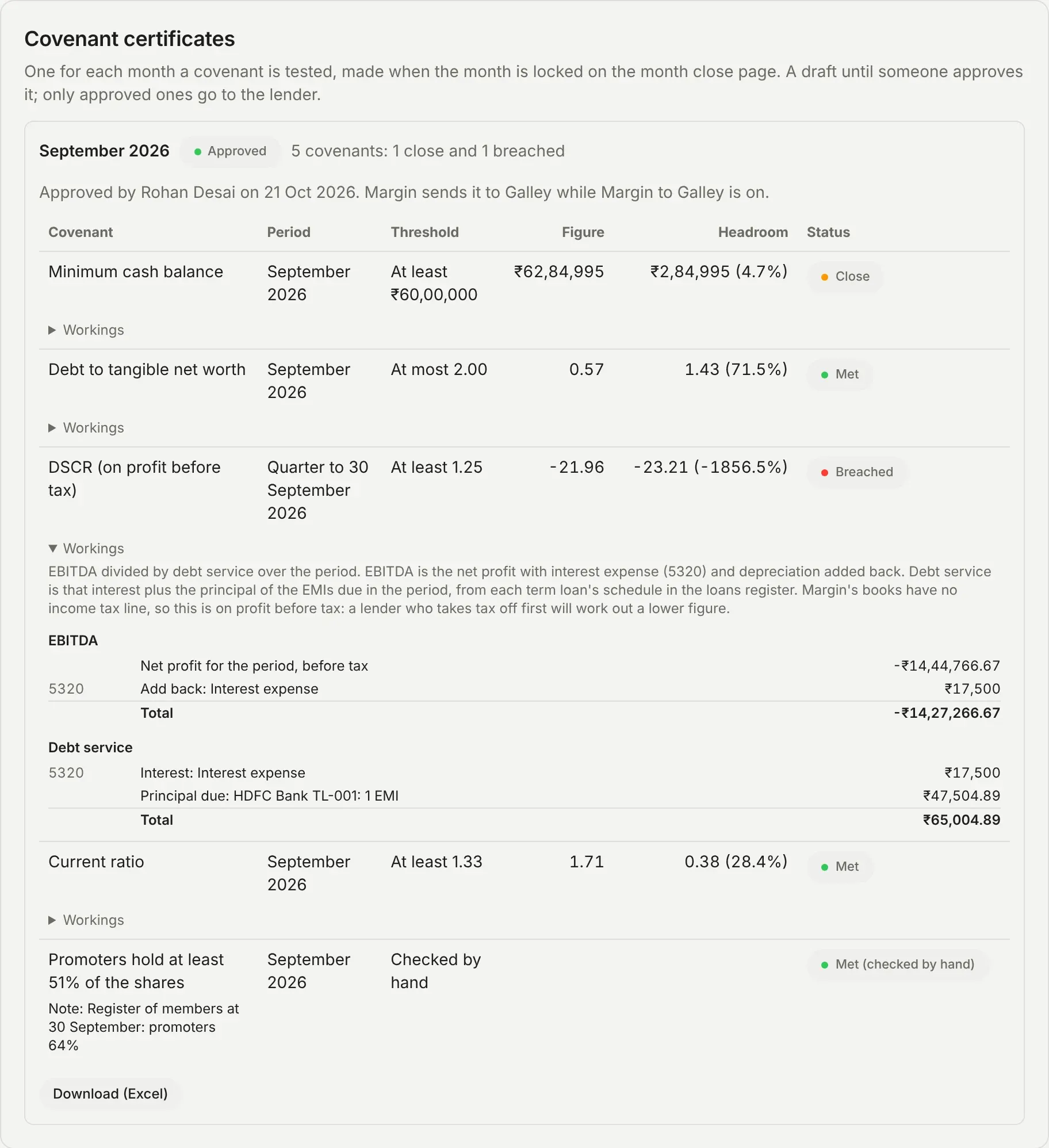The height and width of the screenshot is (1148, 1049).
Task: Select the figure ₹62,84,995
Action: [559, 271]
